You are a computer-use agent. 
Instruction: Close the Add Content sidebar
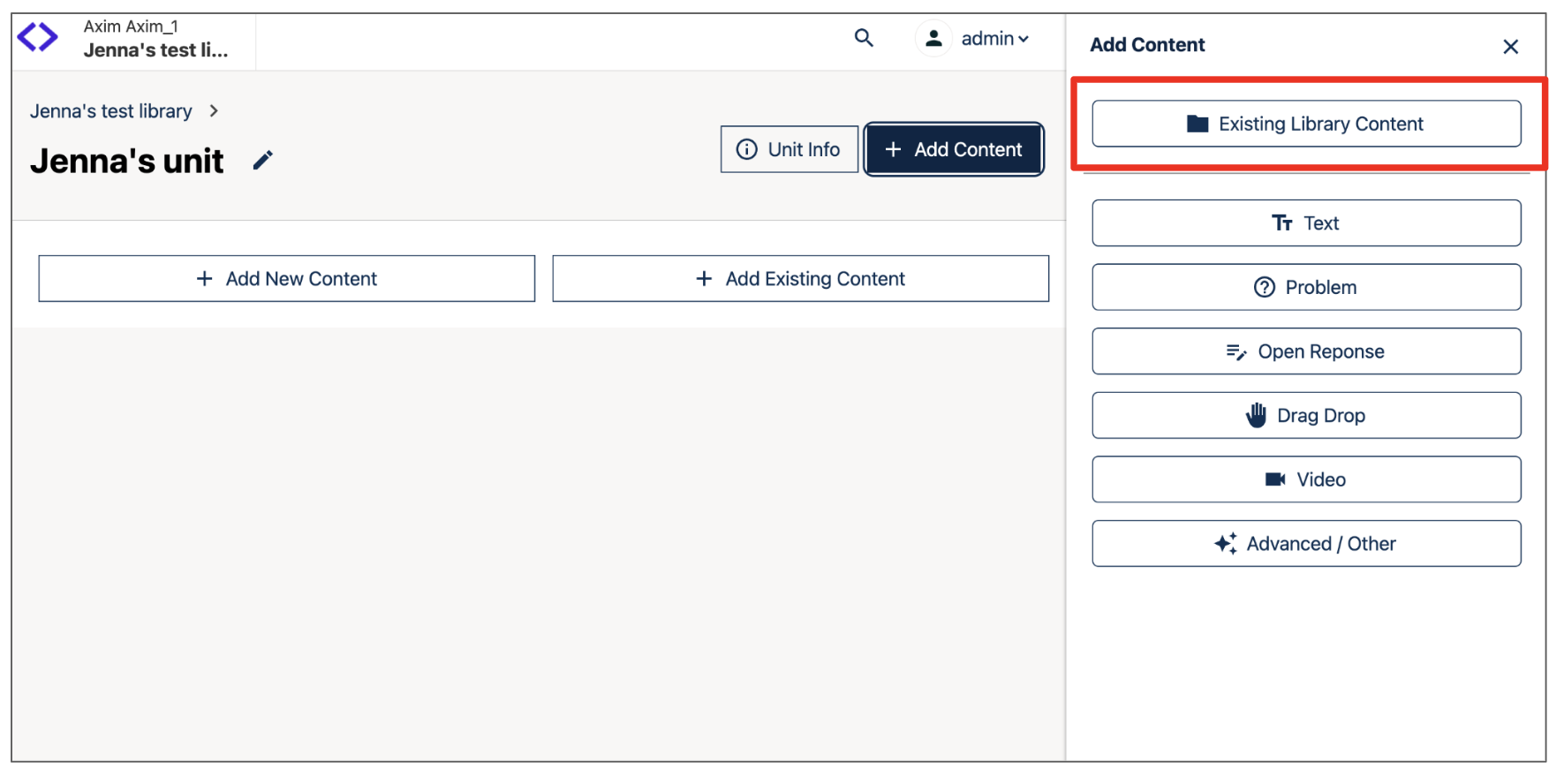tap(1510, 47)
